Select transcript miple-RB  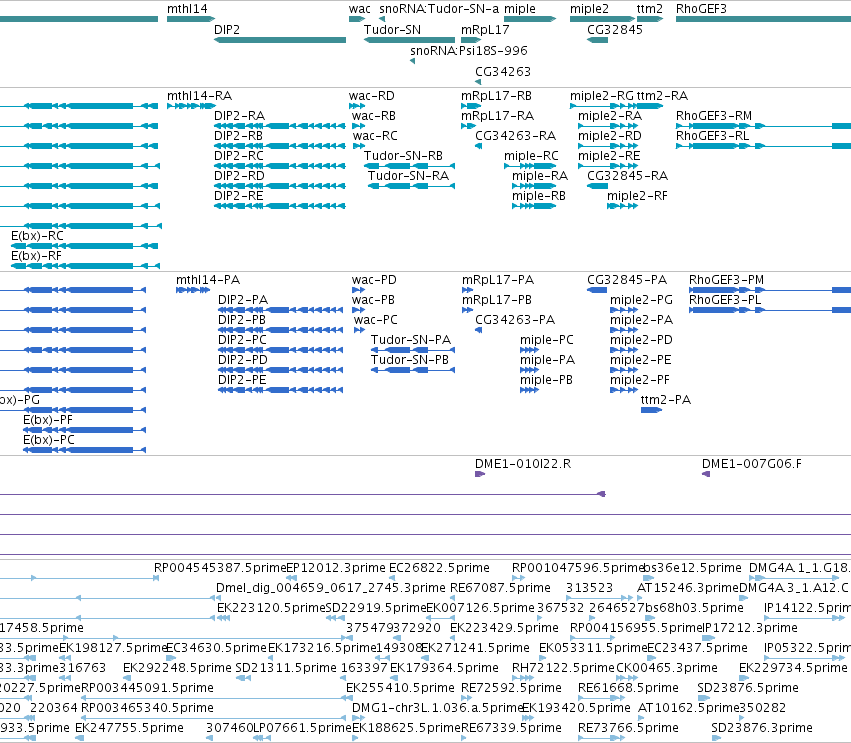click(538, 195)
